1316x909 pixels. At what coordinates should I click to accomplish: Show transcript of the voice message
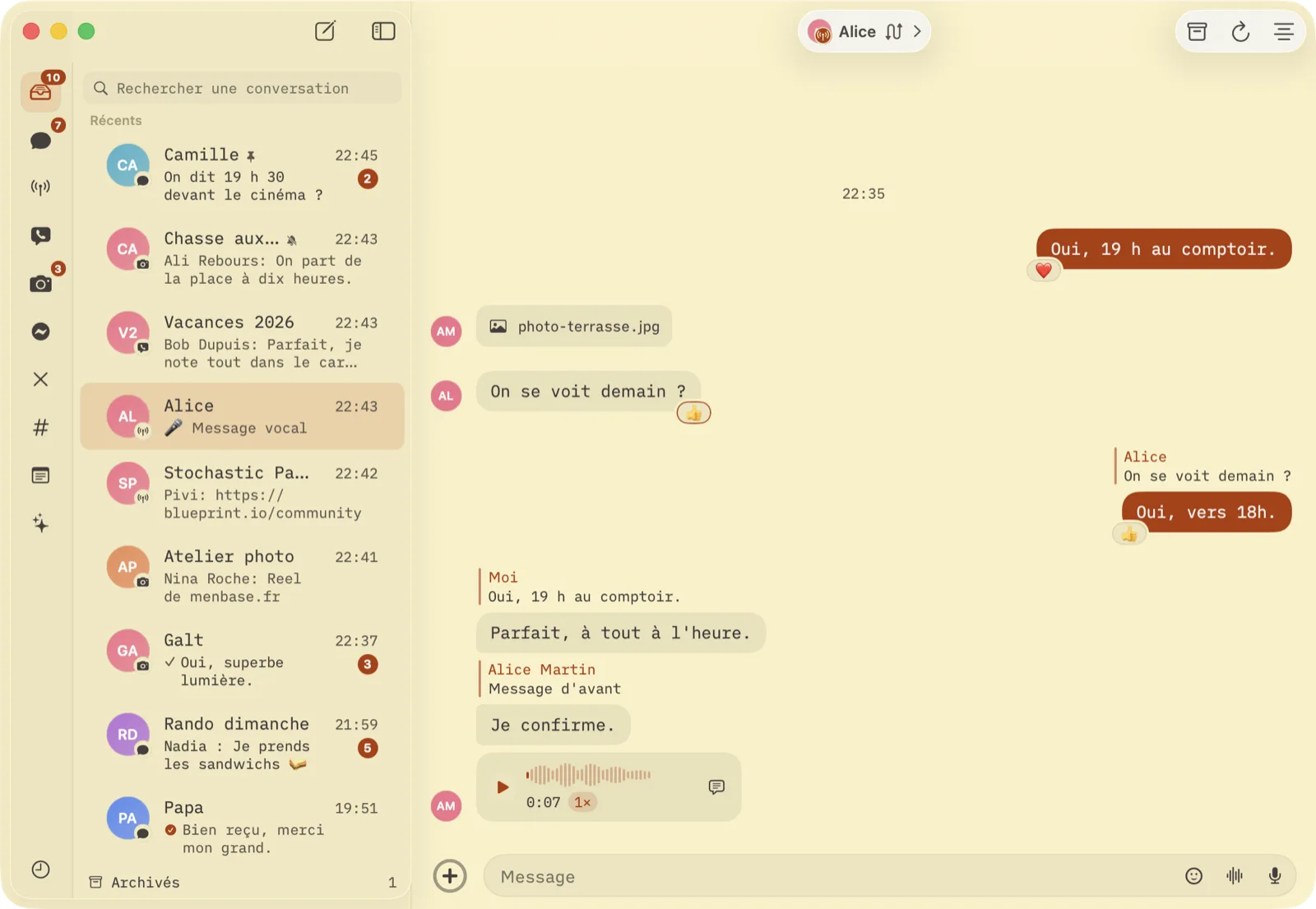pos(716,787)
